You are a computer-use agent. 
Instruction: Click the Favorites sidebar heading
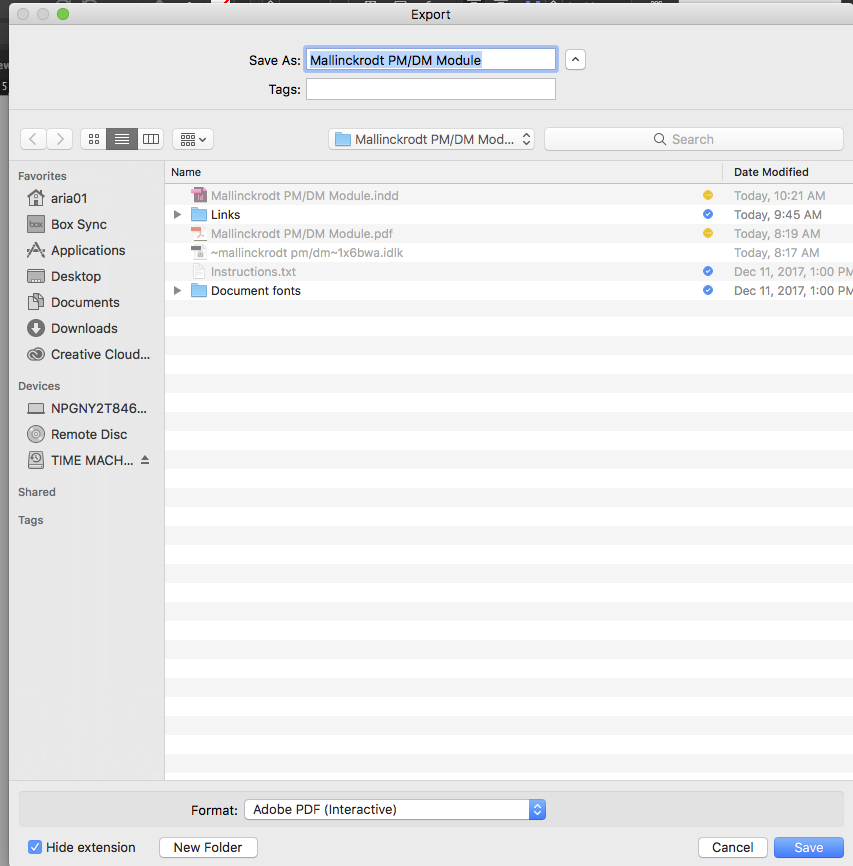[x=42, y=176]
